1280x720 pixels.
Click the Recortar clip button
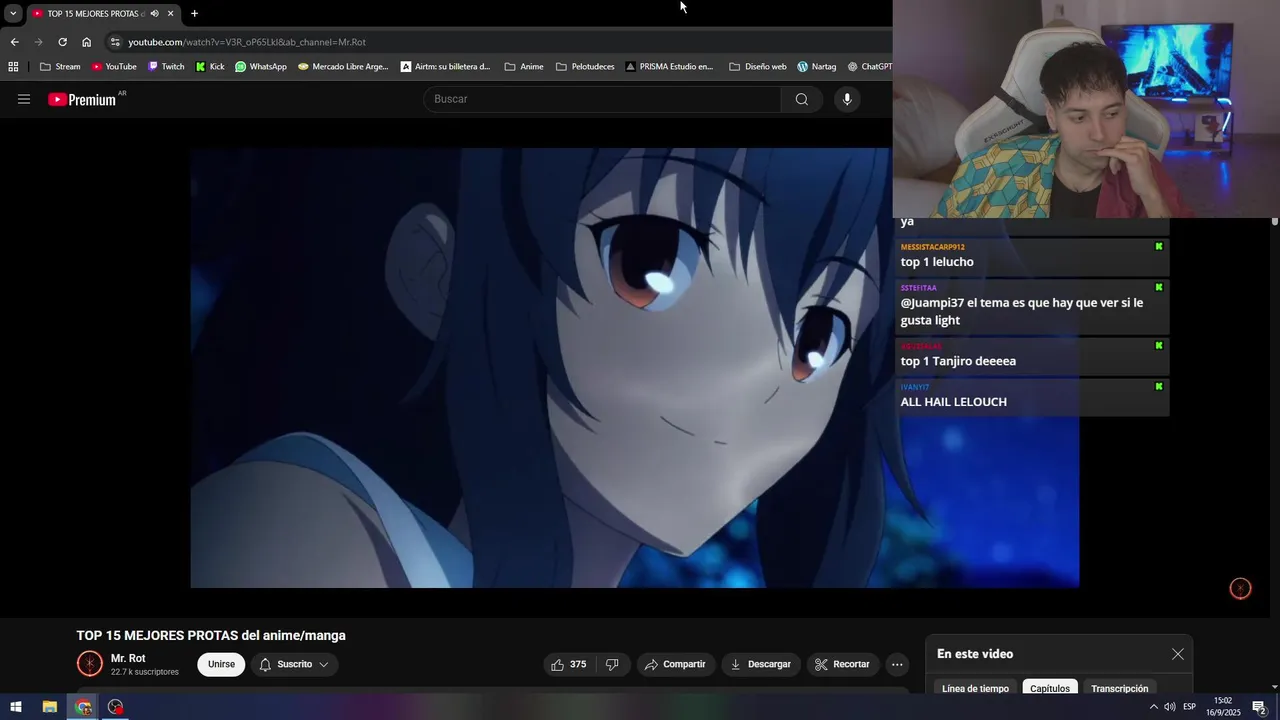click(x=842, y=664)
